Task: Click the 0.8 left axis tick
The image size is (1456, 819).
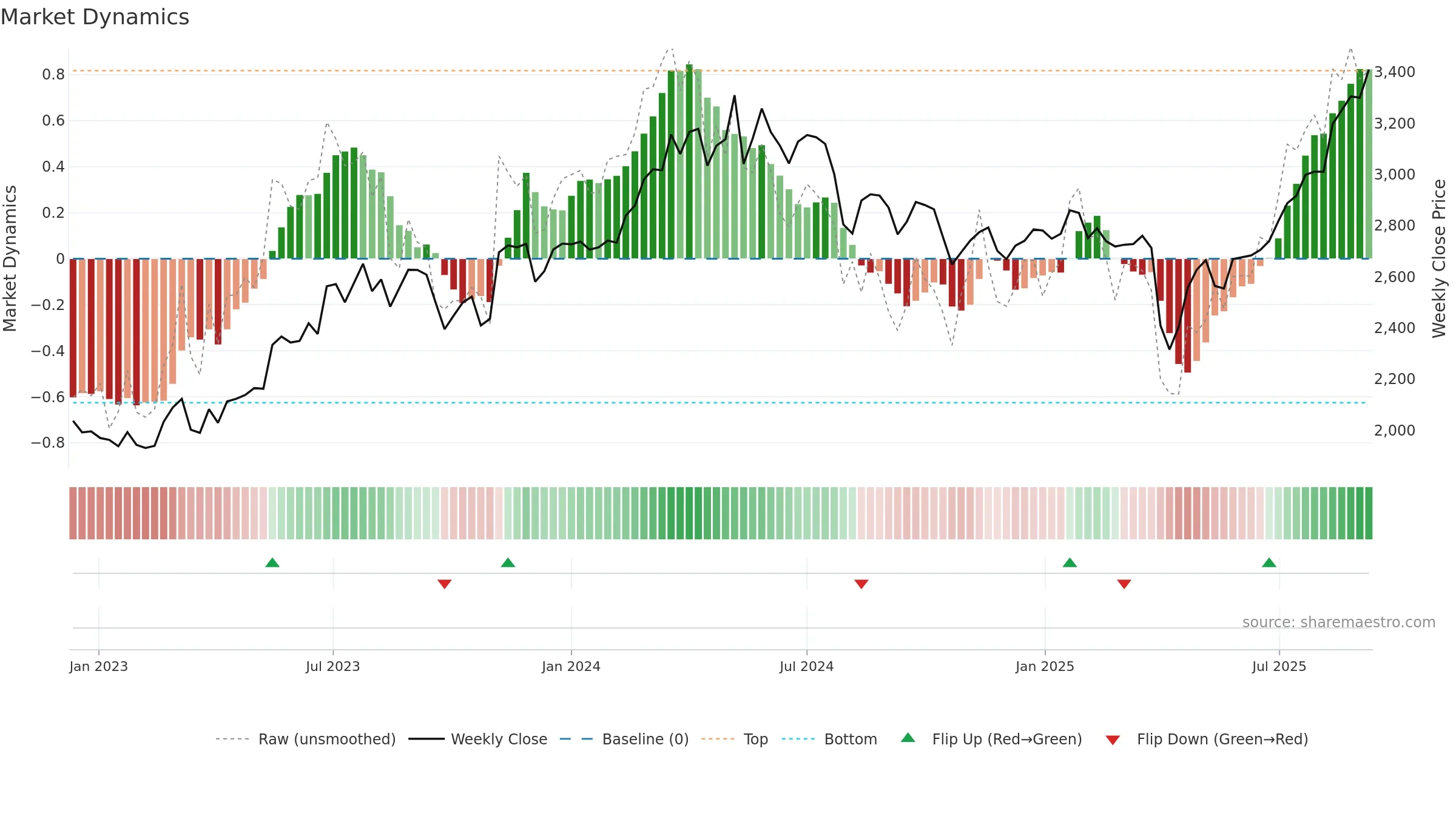Action: click(53, 75)
